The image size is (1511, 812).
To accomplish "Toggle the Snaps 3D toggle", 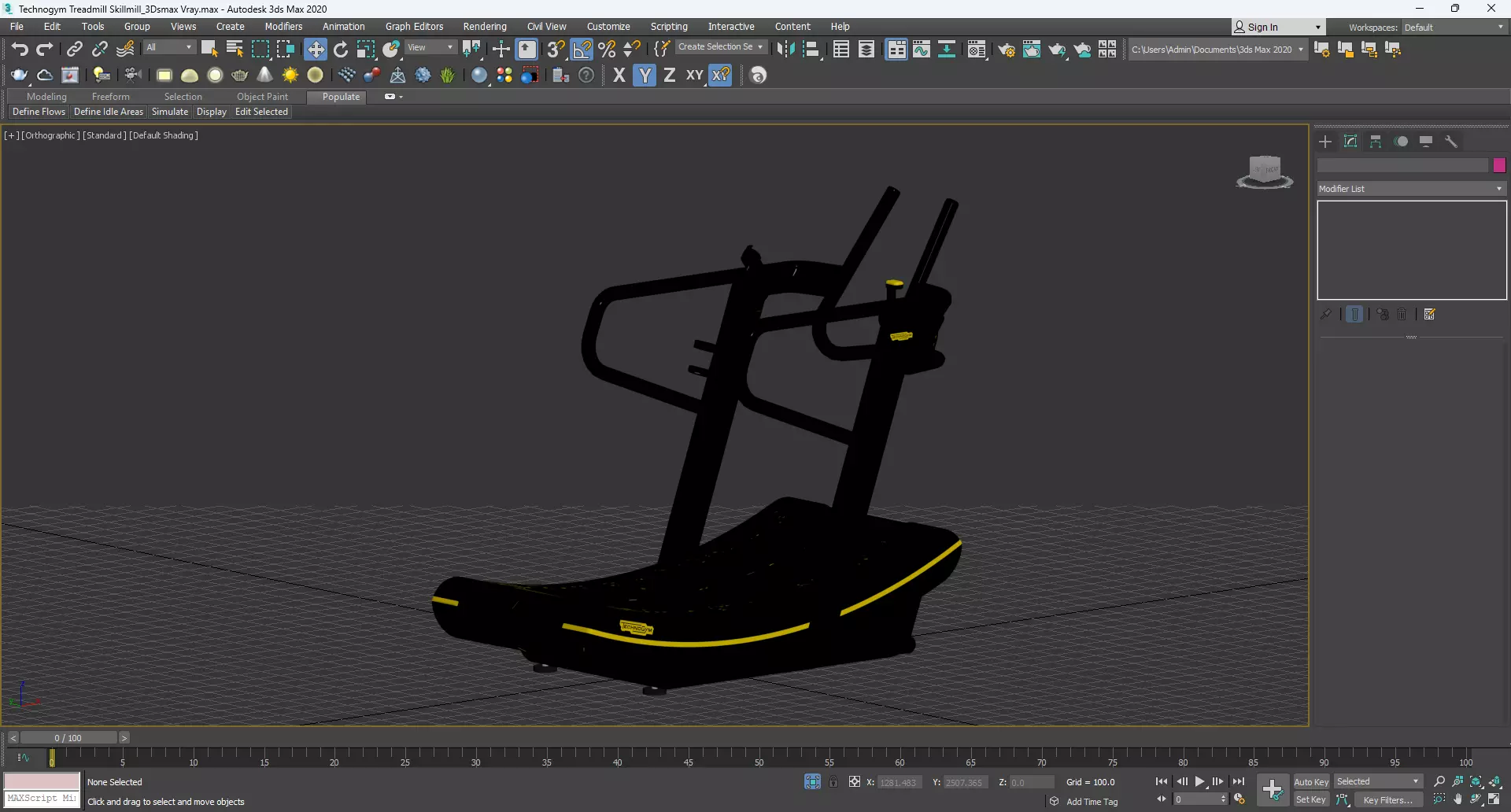I will click(x=556, y=50).
